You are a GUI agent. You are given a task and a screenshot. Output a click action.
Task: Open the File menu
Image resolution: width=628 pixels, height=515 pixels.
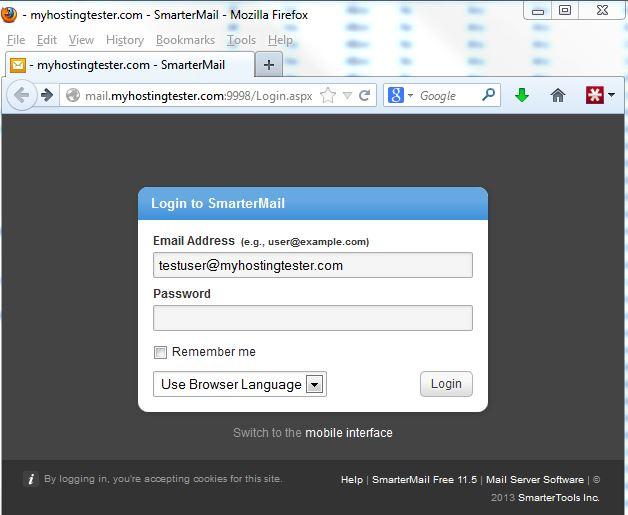[16, 40]
